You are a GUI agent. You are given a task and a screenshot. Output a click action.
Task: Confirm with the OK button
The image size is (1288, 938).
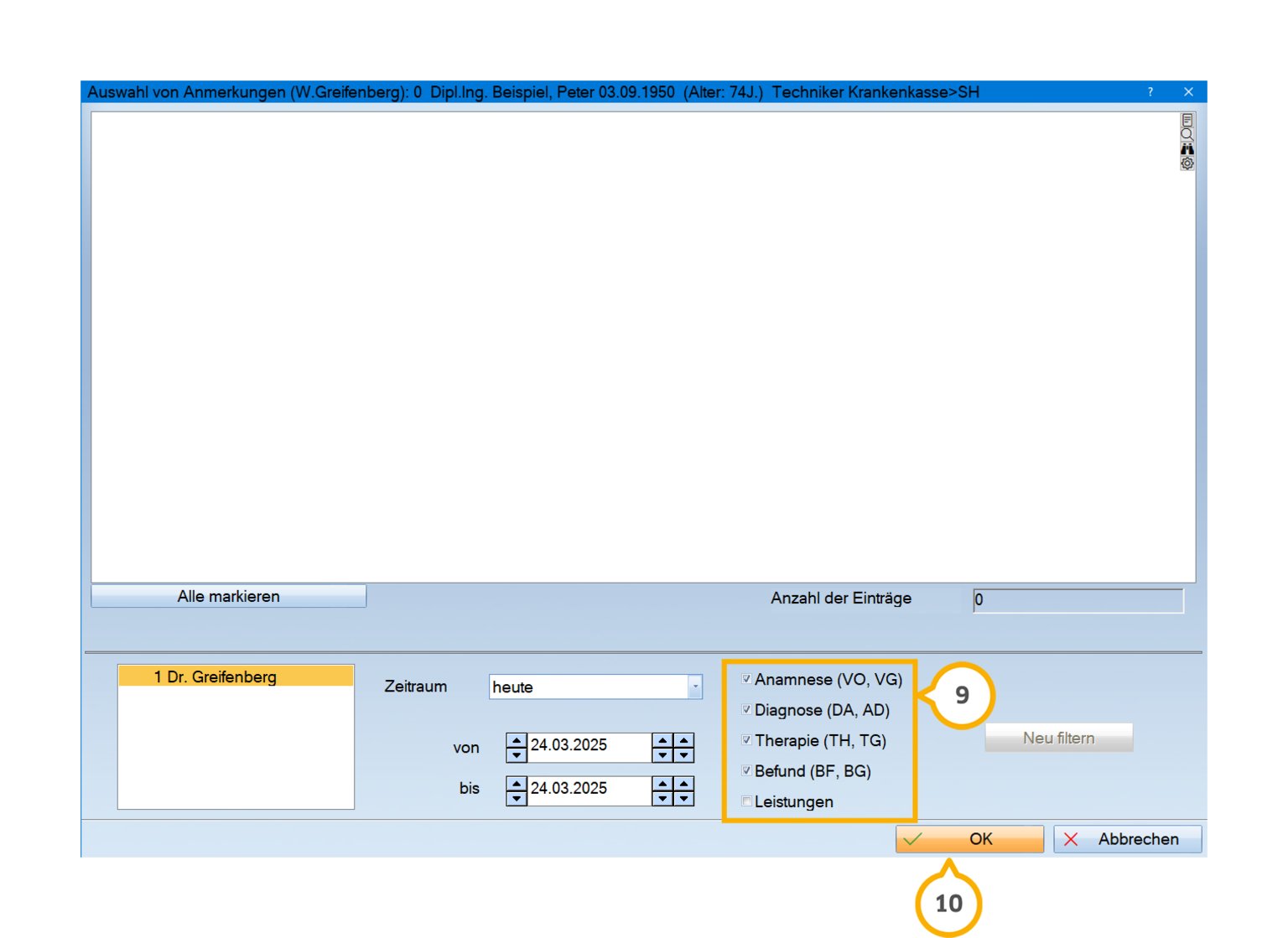click(969, 839)
